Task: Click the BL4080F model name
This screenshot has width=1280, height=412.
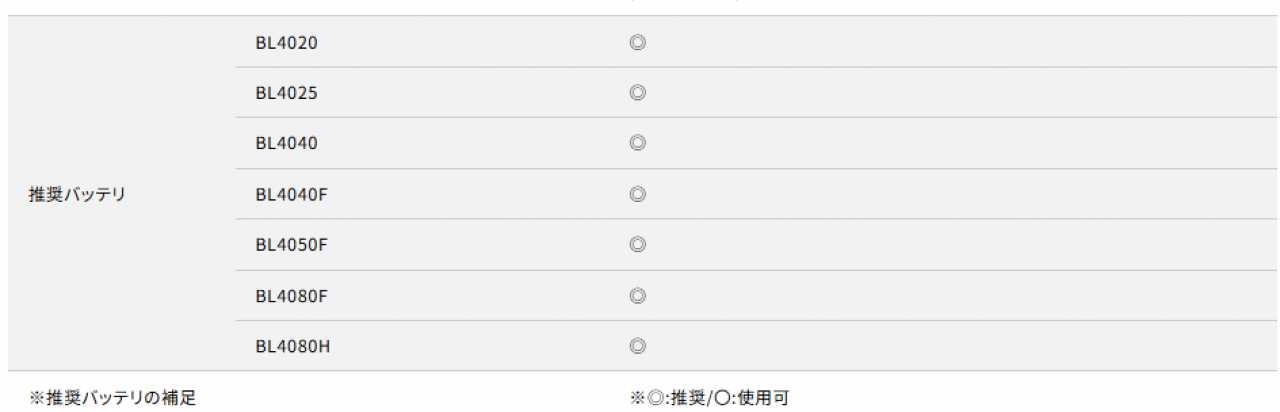Action: [291, 296]
